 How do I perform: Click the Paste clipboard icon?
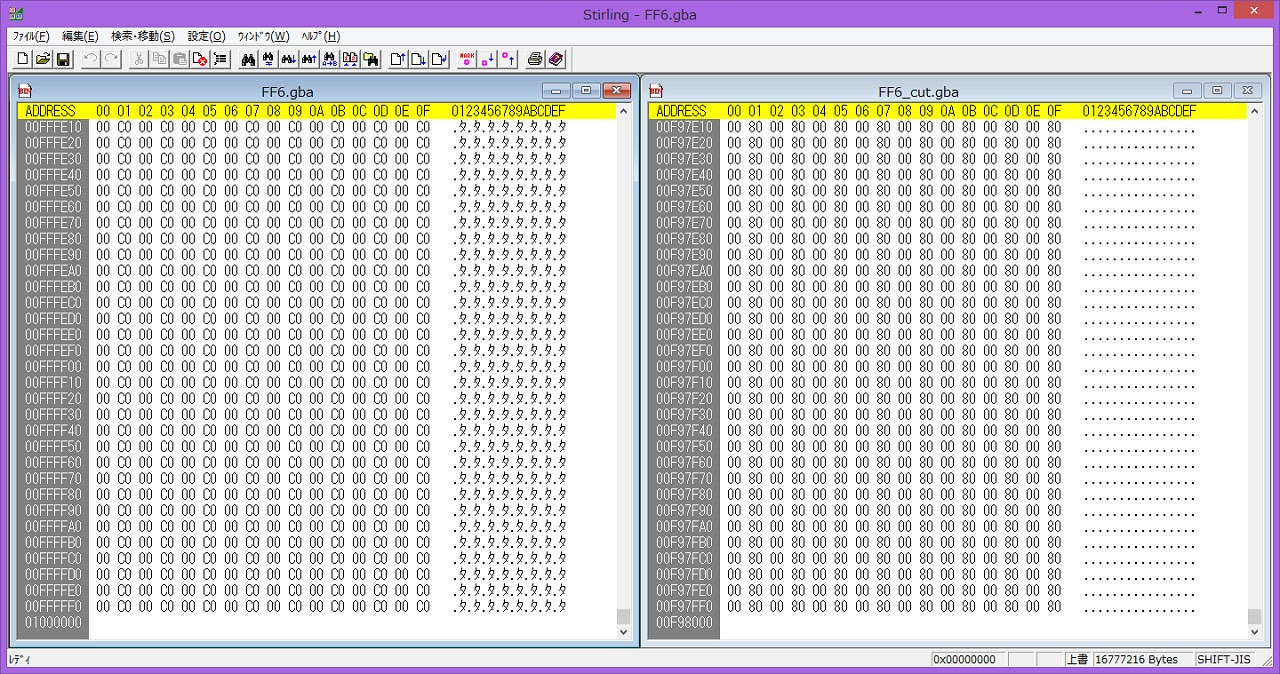(180, 59)
